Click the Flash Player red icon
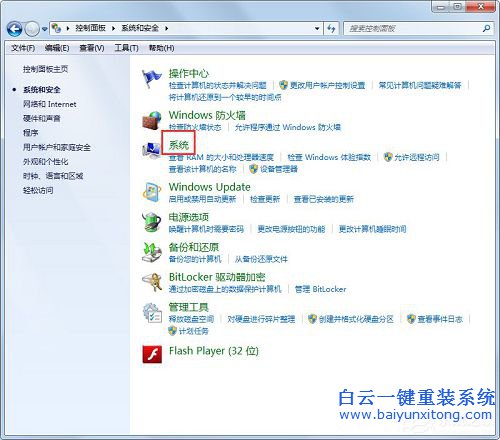 152,354
